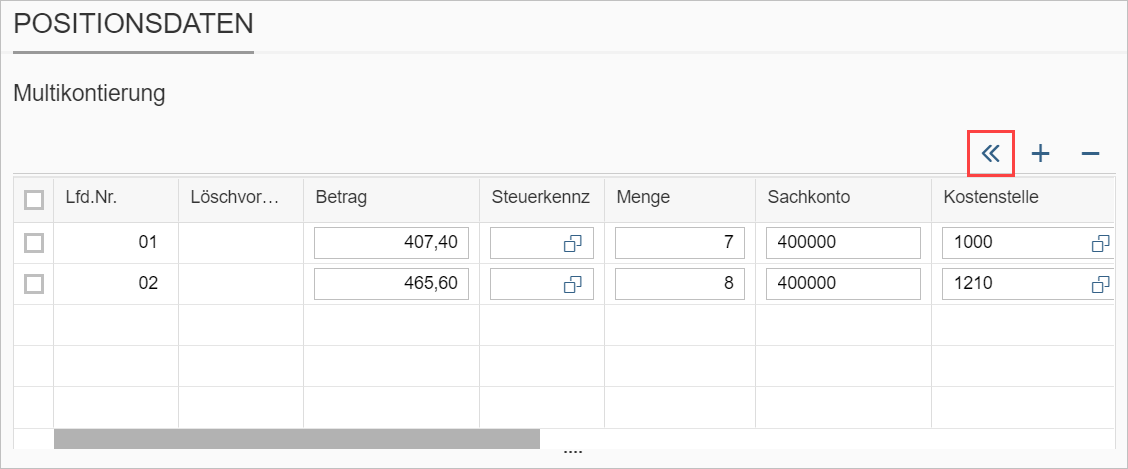Select the checkbox for row 01

(x=34, y=243)
